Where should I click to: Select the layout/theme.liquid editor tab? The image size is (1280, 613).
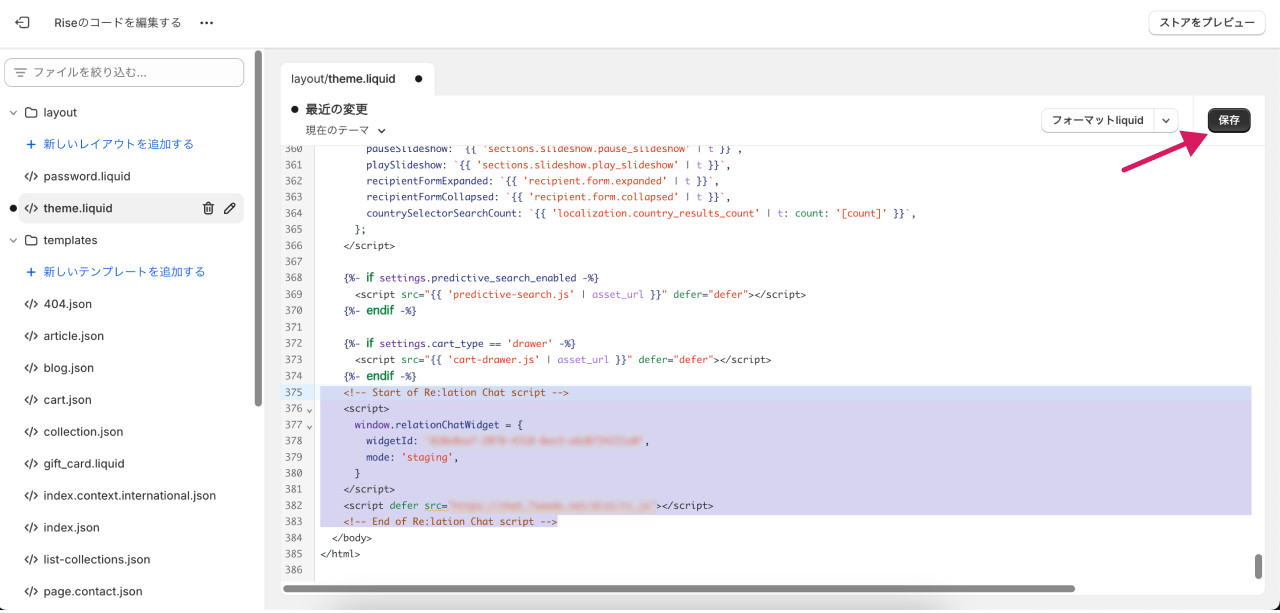tap(343, 78)
